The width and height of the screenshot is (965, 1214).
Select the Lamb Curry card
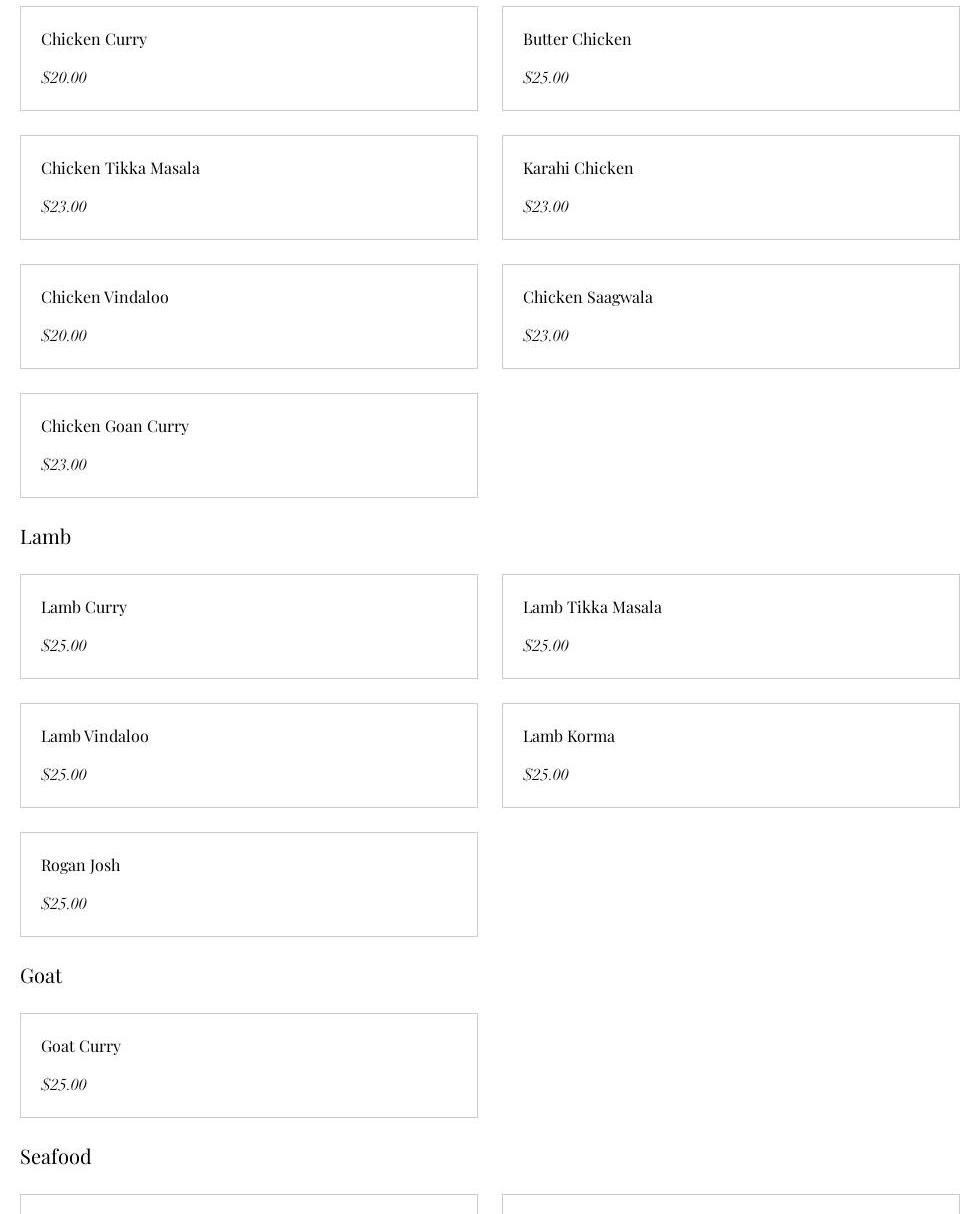pyautogui.click(x=249, y=626)
